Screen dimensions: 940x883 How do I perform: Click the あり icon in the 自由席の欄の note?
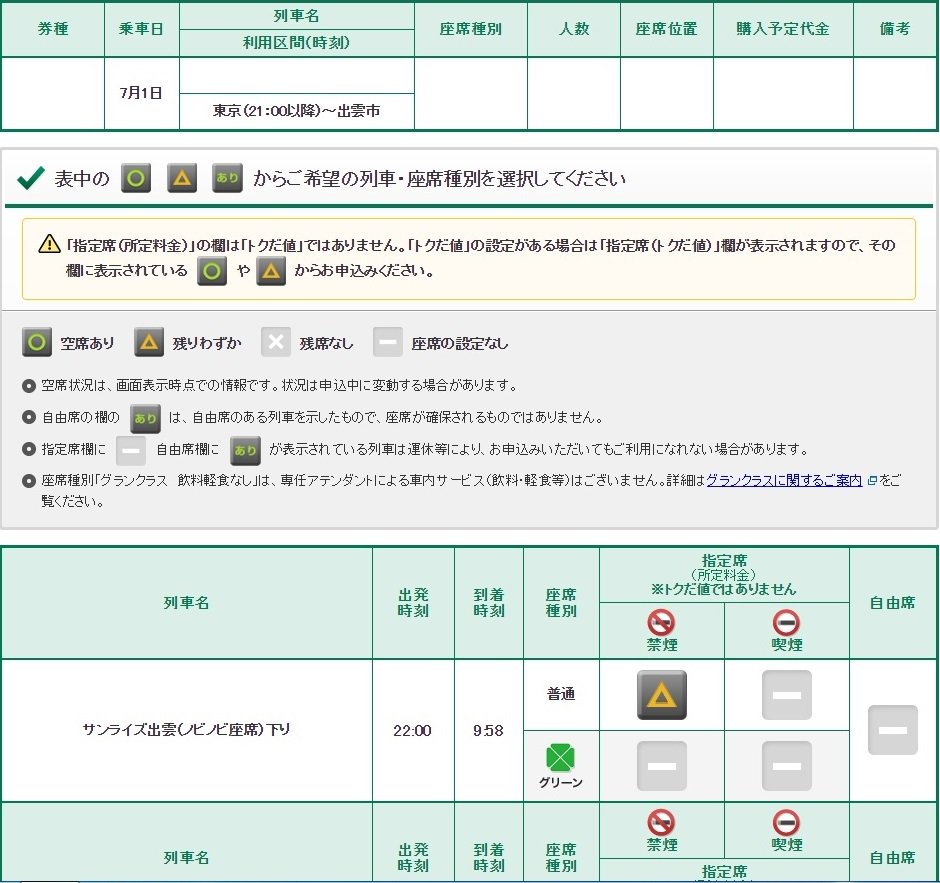pos(145,418)
